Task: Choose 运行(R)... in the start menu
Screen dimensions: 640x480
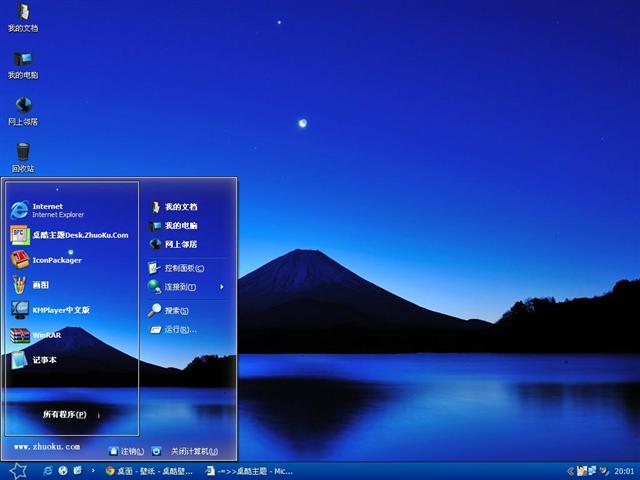Action: [x=180, y=329]
